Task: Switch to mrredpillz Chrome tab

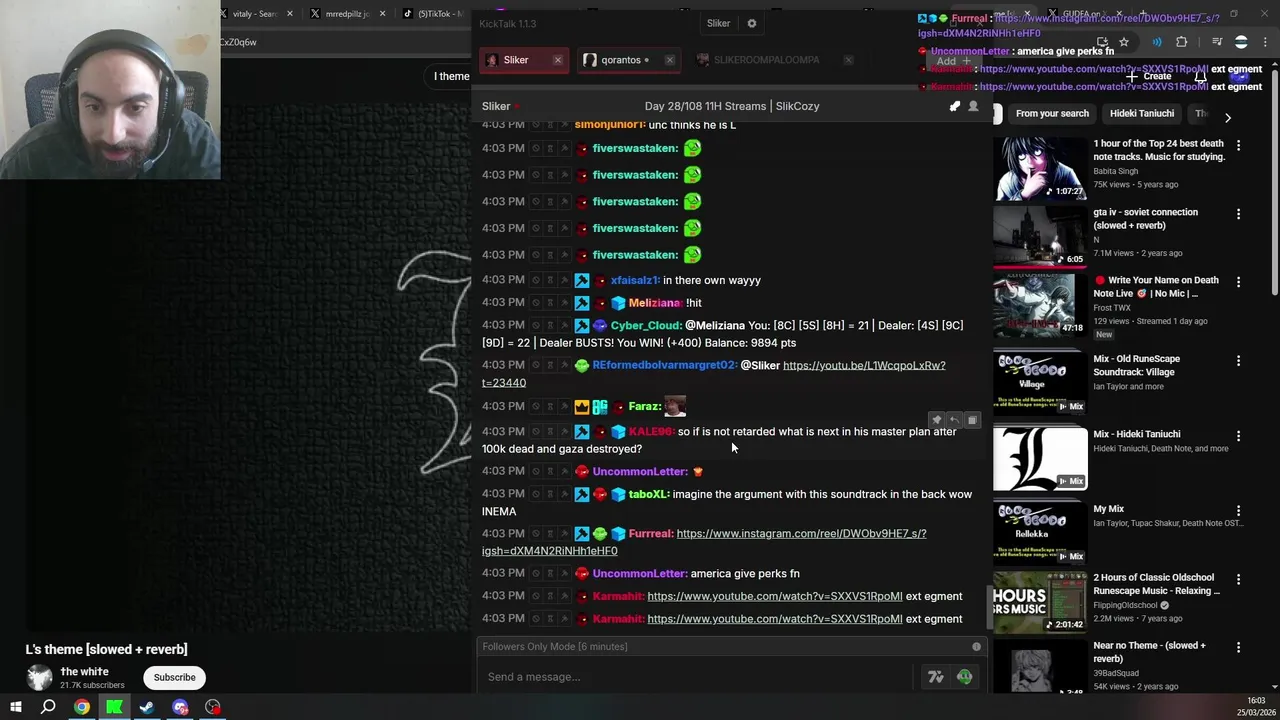Action: click(x=347, y=14)
